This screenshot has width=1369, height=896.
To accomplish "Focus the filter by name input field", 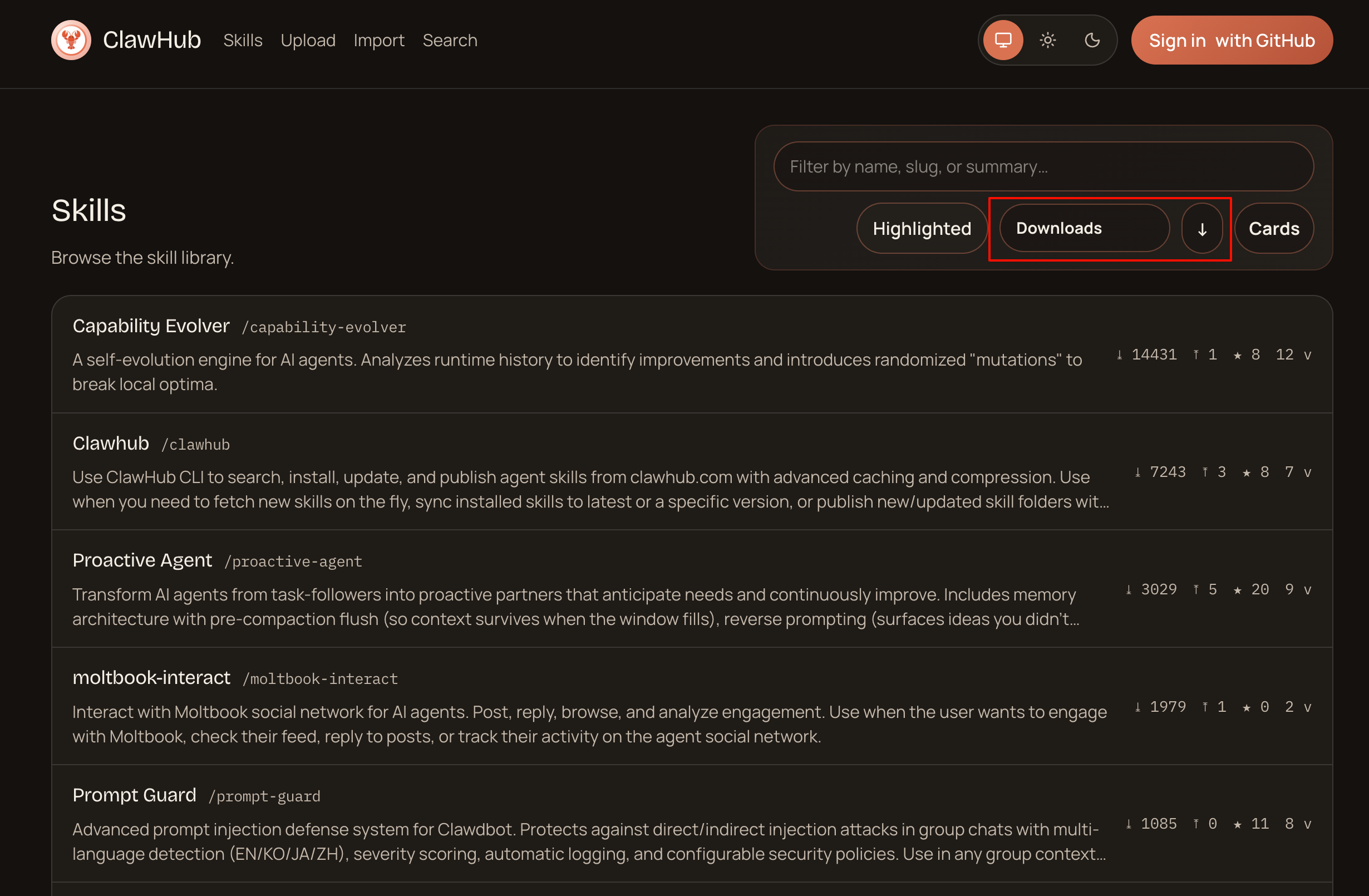I will point(1043,167).
